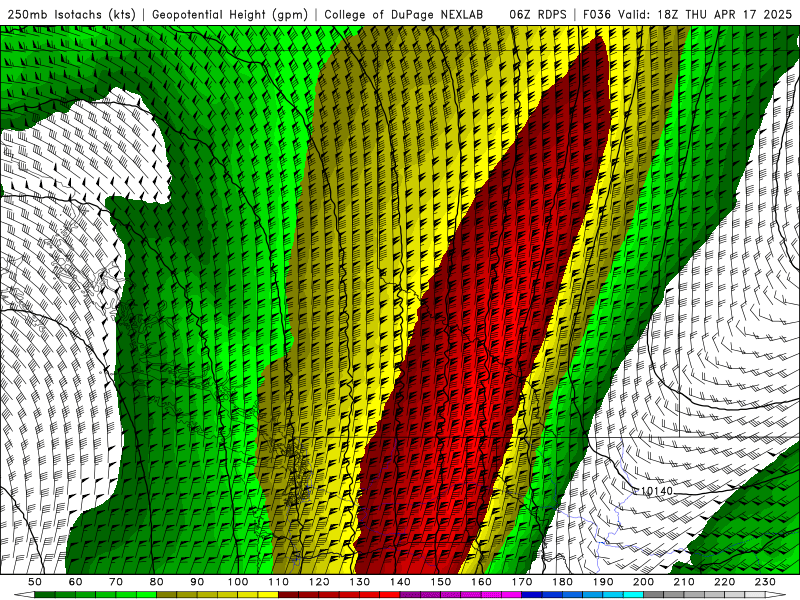This screenshot has width=800, height=600.
Task: Click the 230 value on the legend scale
Action: click(x=765, y=582)
